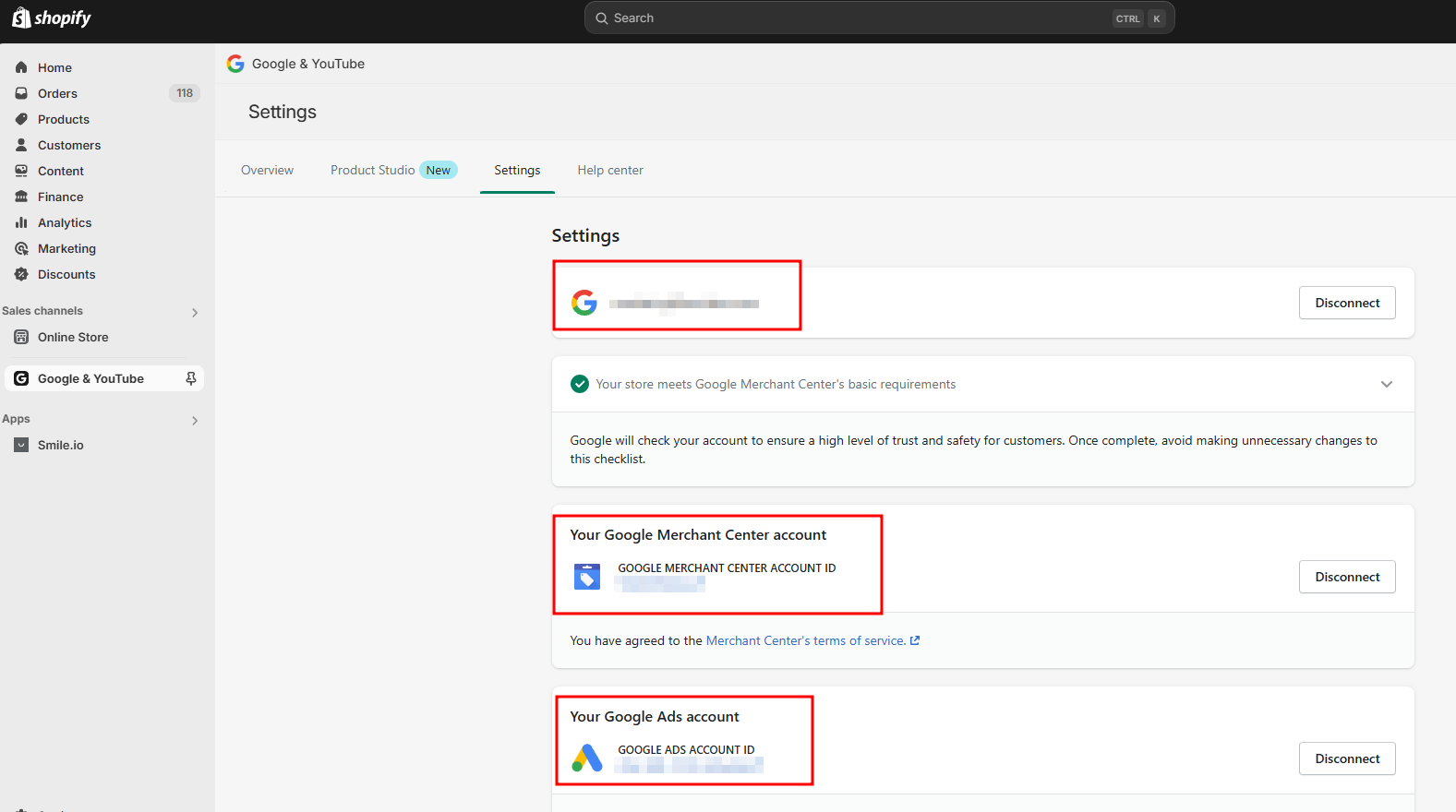
Task: Click the Analytics bar chart icon
Action: (x=21, y=222)
